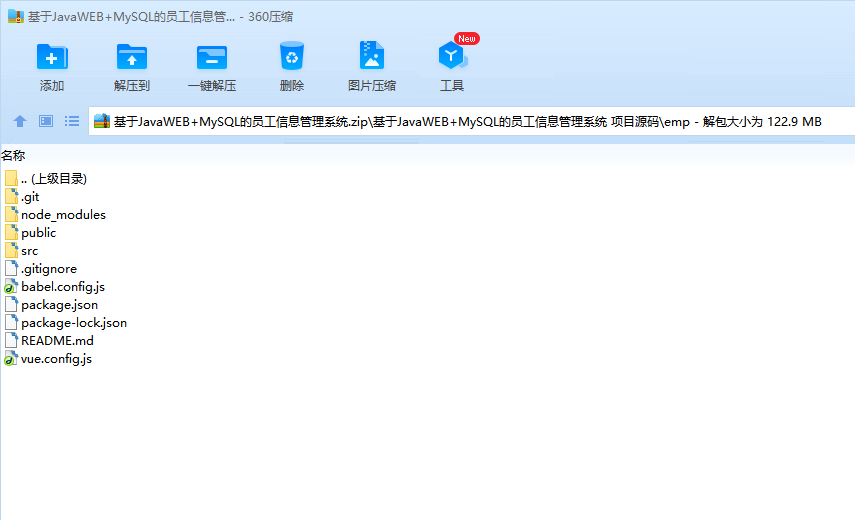
Task: Click the 解压到 (Extract to) icon
Action: 131,57
